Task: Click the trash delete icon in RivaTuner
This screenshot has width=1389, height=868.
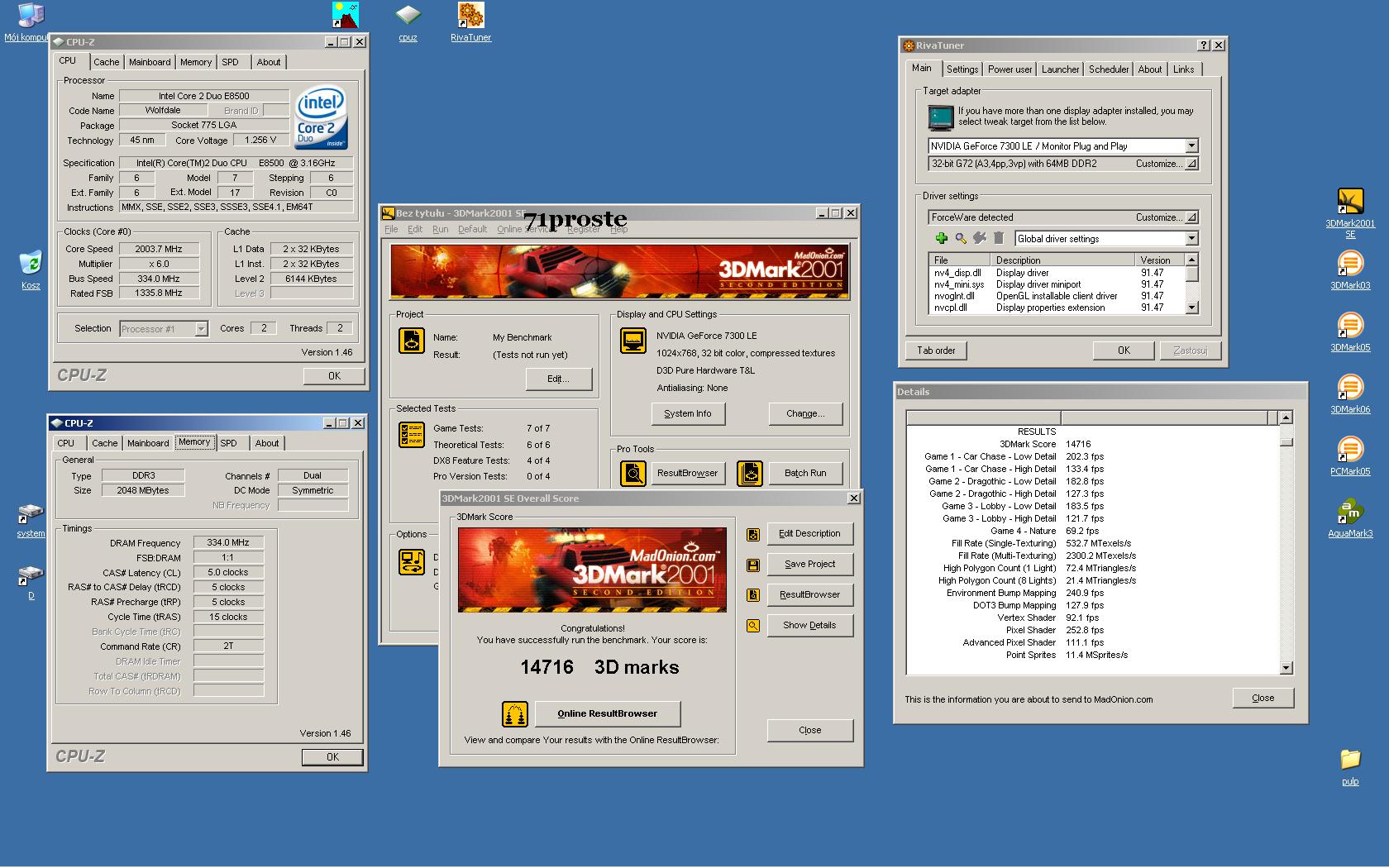Action: coord(999,238)
